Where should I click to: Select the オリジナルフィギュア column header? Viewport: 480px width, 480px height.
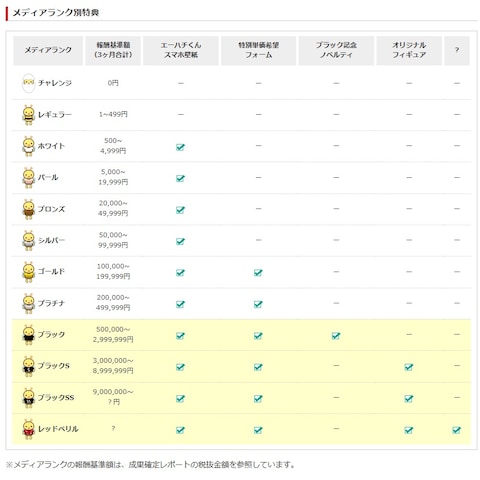tap(409, 50)
